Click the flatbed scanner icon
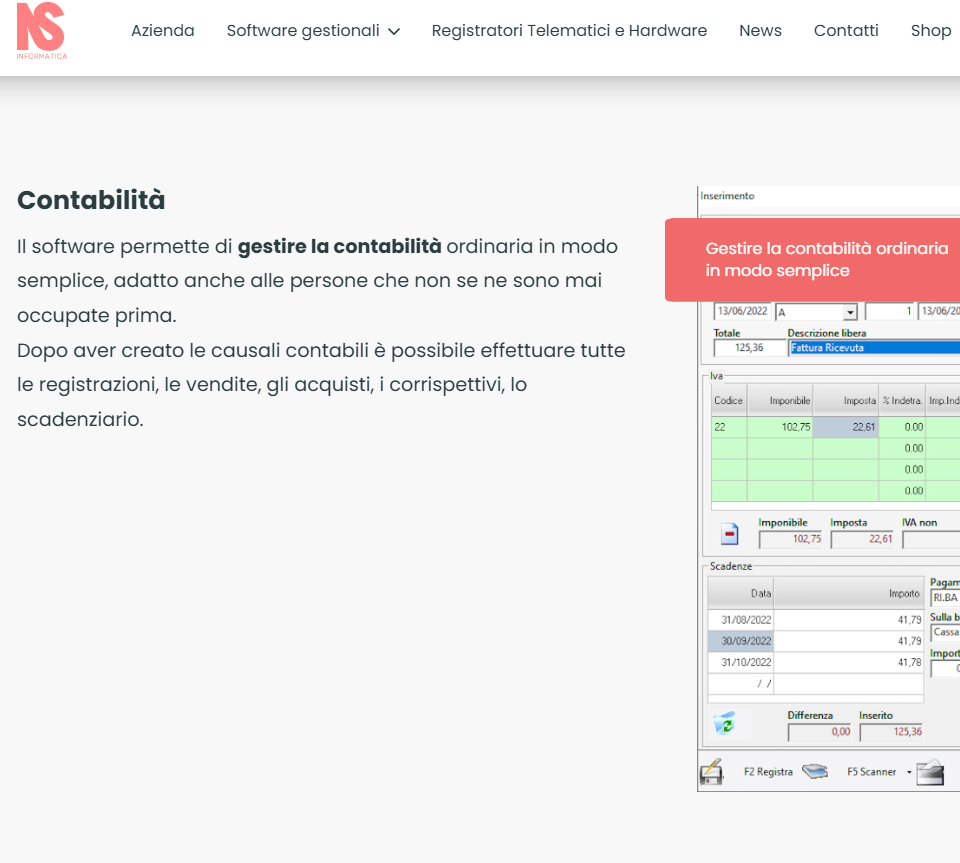 point(816,772)
